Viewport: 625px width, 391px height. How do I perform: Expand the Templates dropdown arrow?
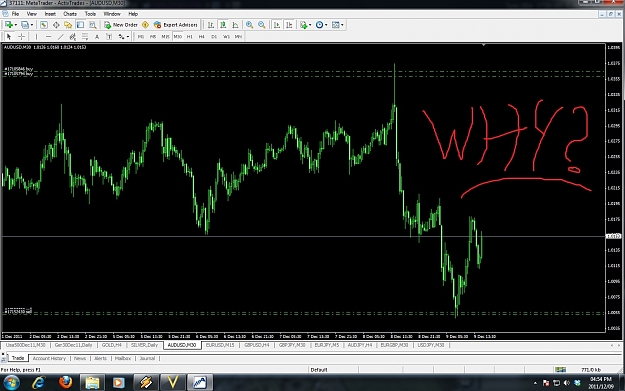click(x=342, y=25)
